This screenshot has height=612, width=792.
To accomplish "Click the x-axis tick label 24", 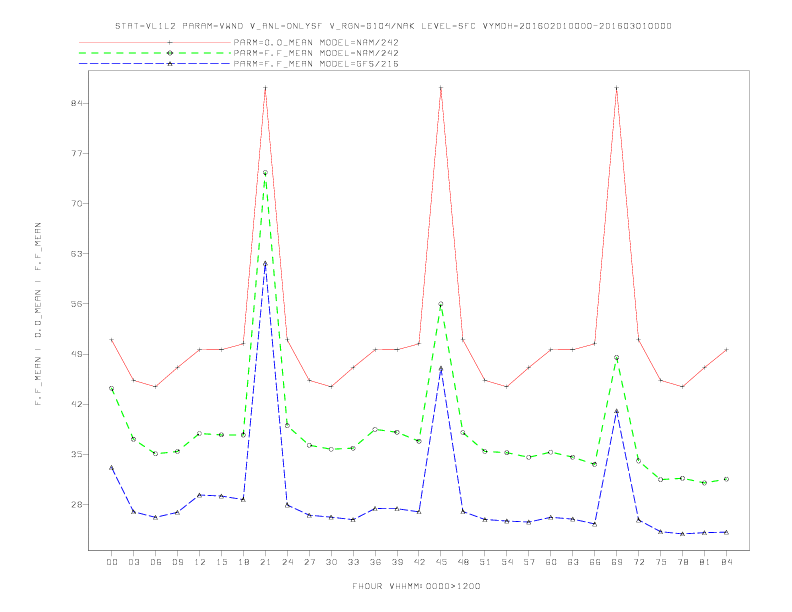I will [287, 562].
